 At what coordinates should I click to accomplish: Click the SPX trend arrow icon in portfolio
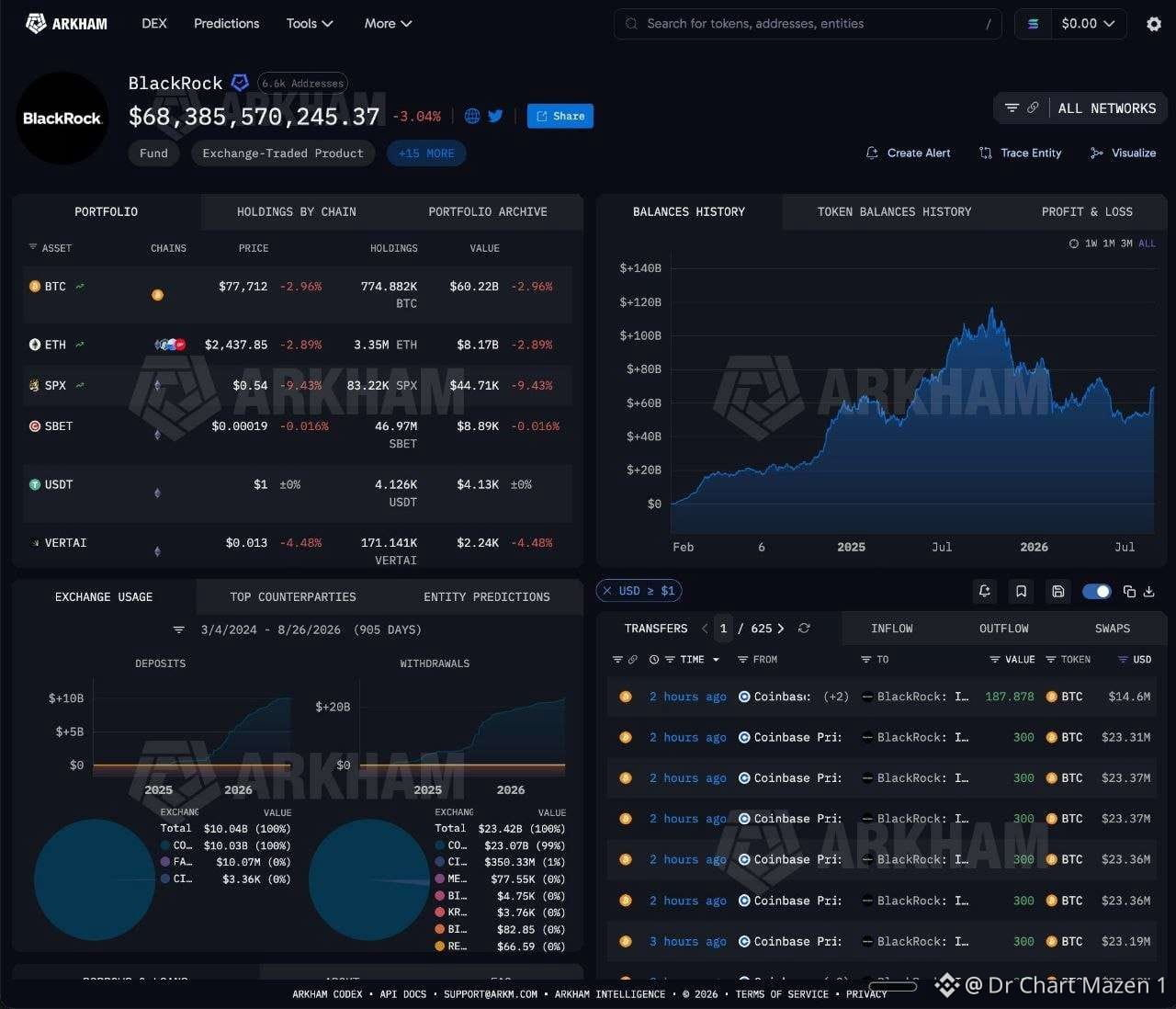tap(80, 385)
